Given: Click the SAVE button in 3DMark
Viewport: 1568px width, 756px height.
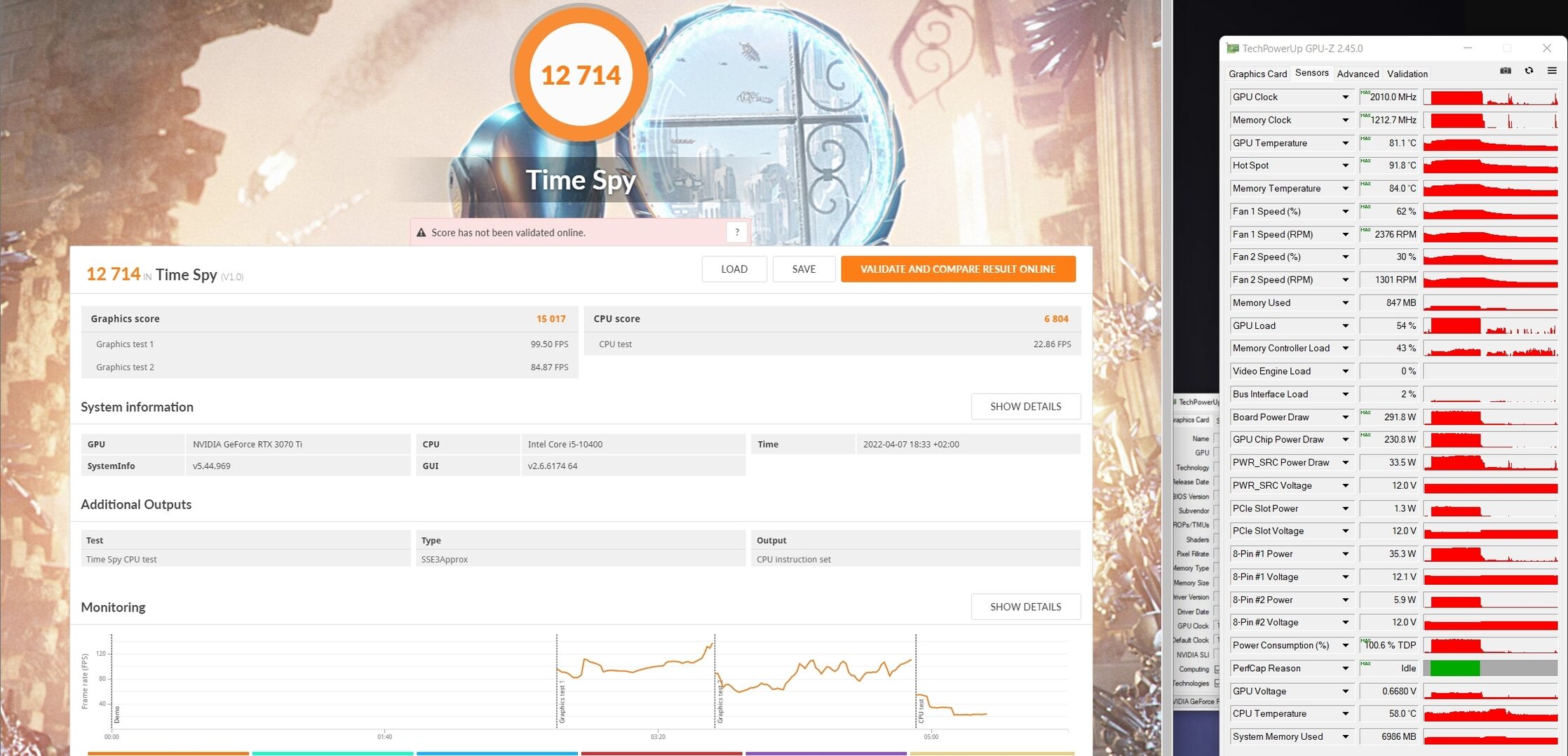Looking at the screenshot, I should [x=804, y=269].
